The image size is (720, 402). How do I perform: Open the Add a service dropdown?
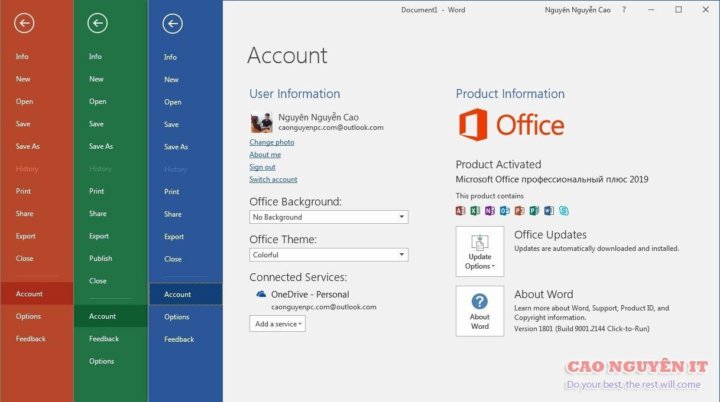point(278,324)
